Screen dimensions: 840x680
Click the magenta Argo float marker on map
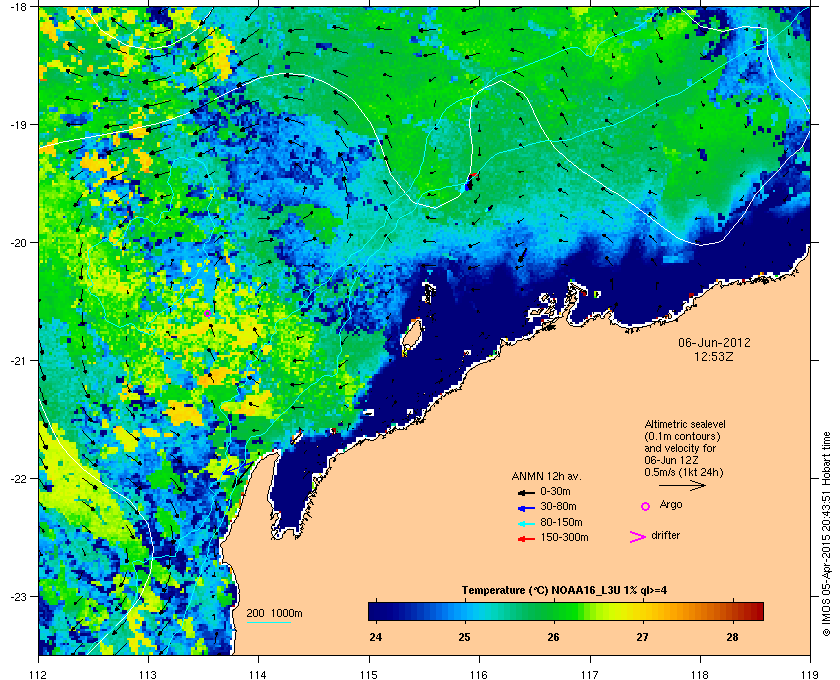[x=207, y=313]
